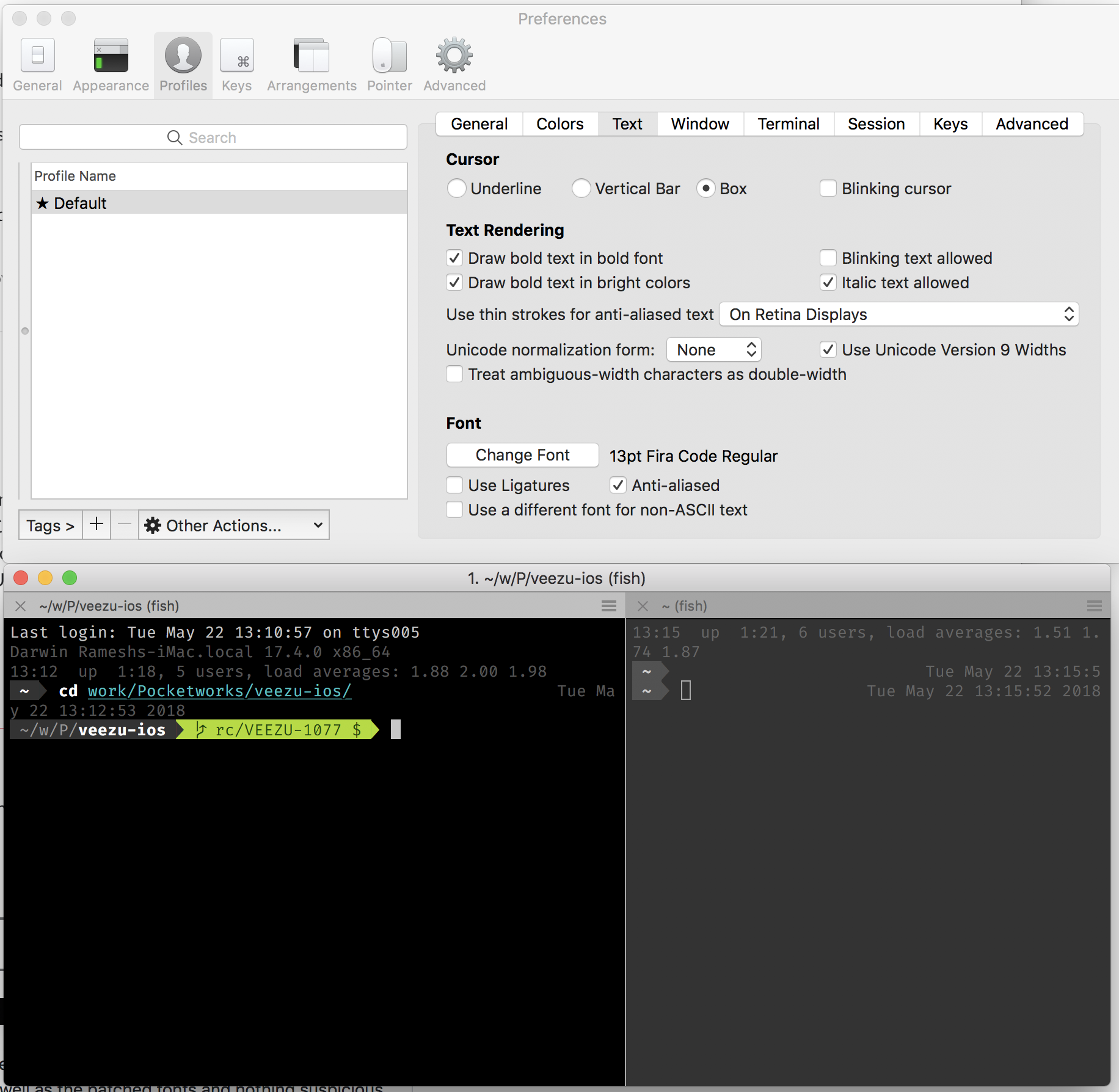Image resolution: width=1119 pixels, height=1092 pixels.
Task: Change the thin strokes anti-aliasing setting
Action: [898, 315]
